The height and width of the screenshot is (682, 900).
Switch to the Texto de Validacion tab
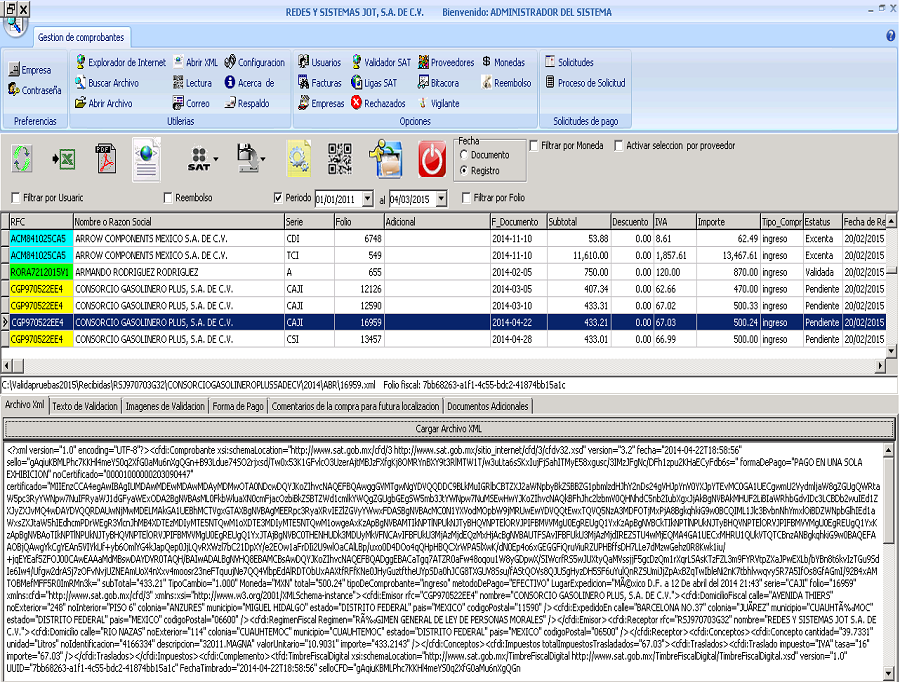(x=85, y=407)
